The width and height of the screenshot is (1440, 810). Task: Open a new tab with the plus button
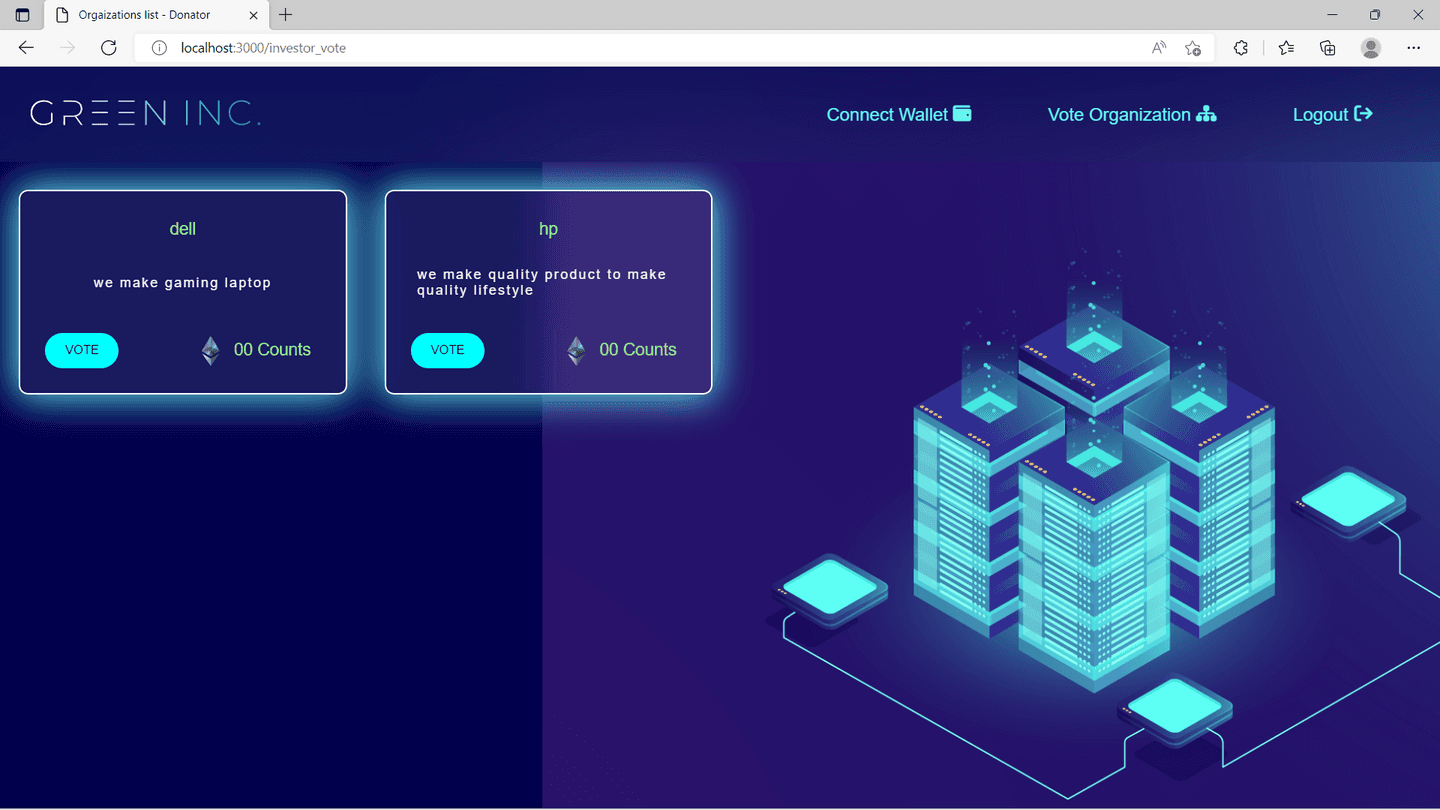tap(286, 15)
